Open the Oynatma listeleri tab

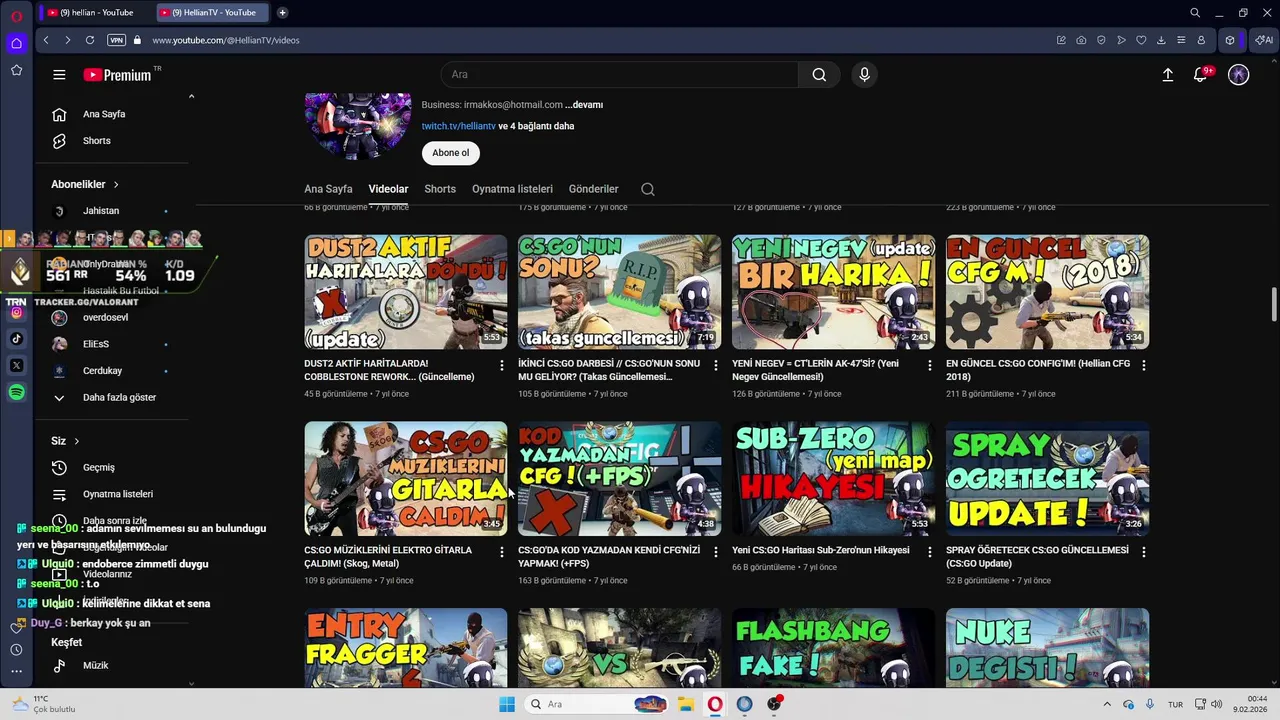click(512, 189)
